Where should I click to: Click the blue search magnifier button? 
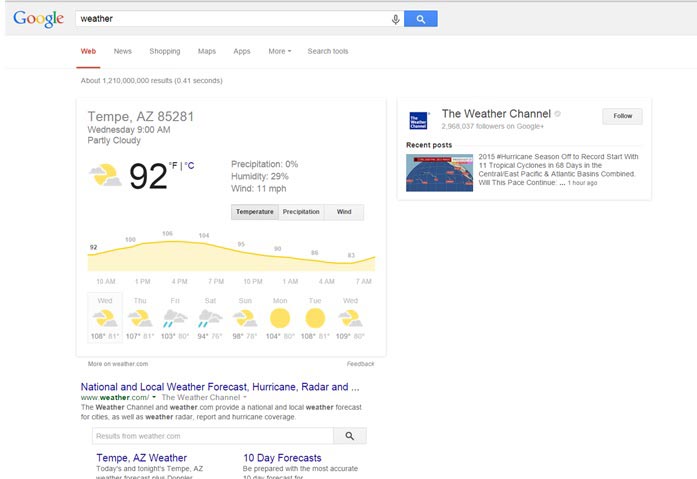pyautogui.click(x=421, y=19)
